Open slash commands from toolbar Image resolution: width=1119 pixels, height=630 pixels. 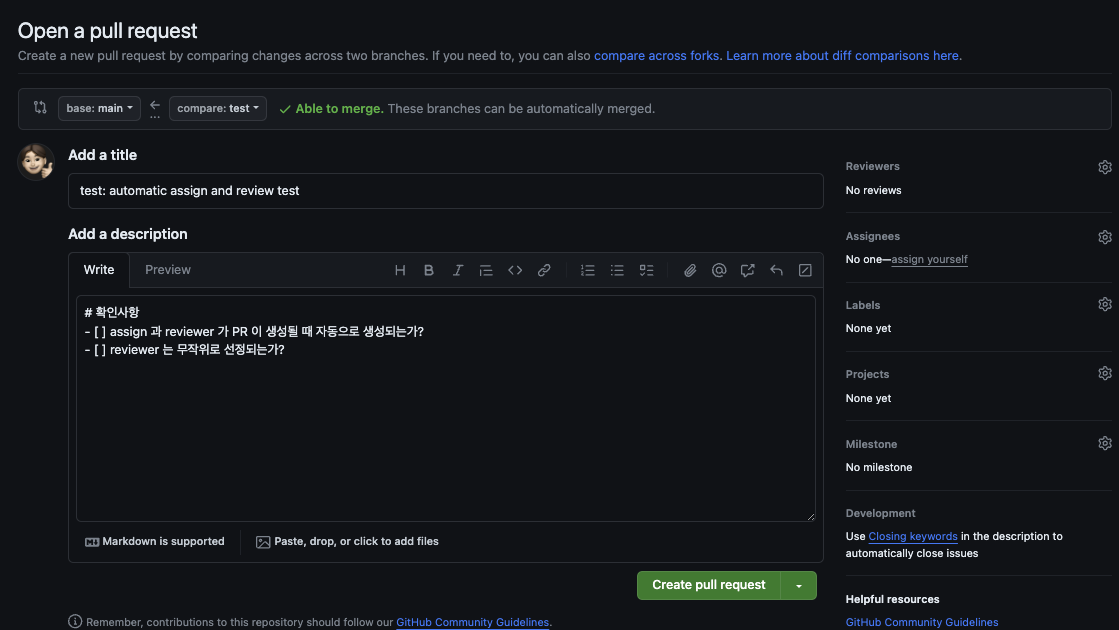pyautogui.click(x=805, y=270)
